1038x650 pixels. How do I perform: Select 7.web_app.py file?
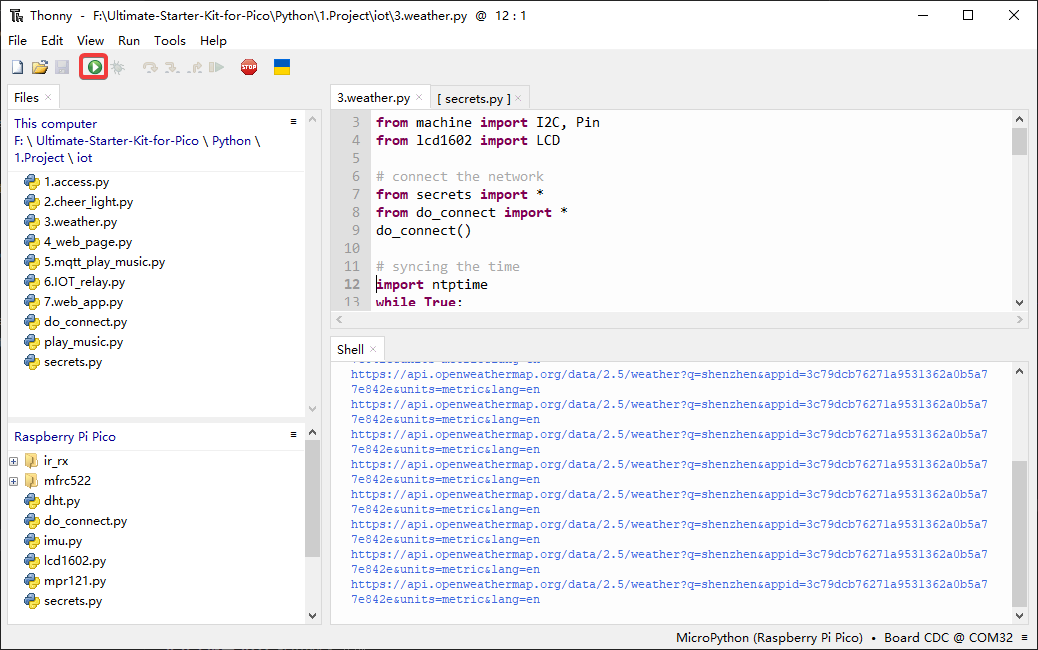click(x=83, y=301)
